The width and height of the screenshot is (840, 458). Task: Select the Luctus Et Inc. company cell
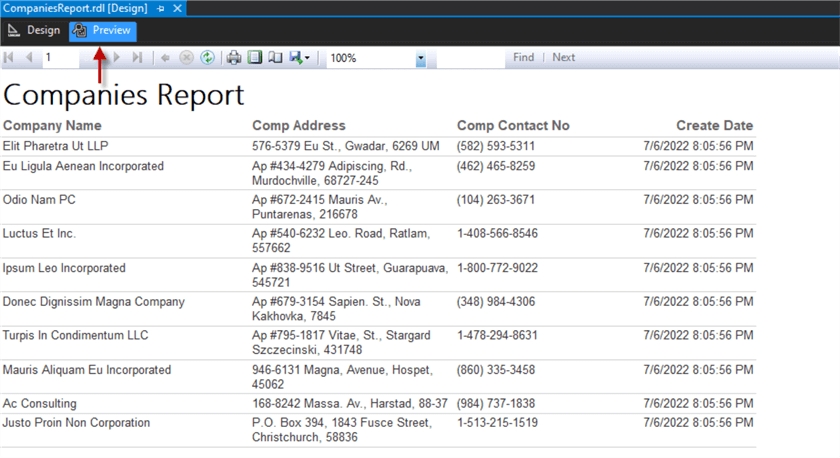tap(39, 234)
